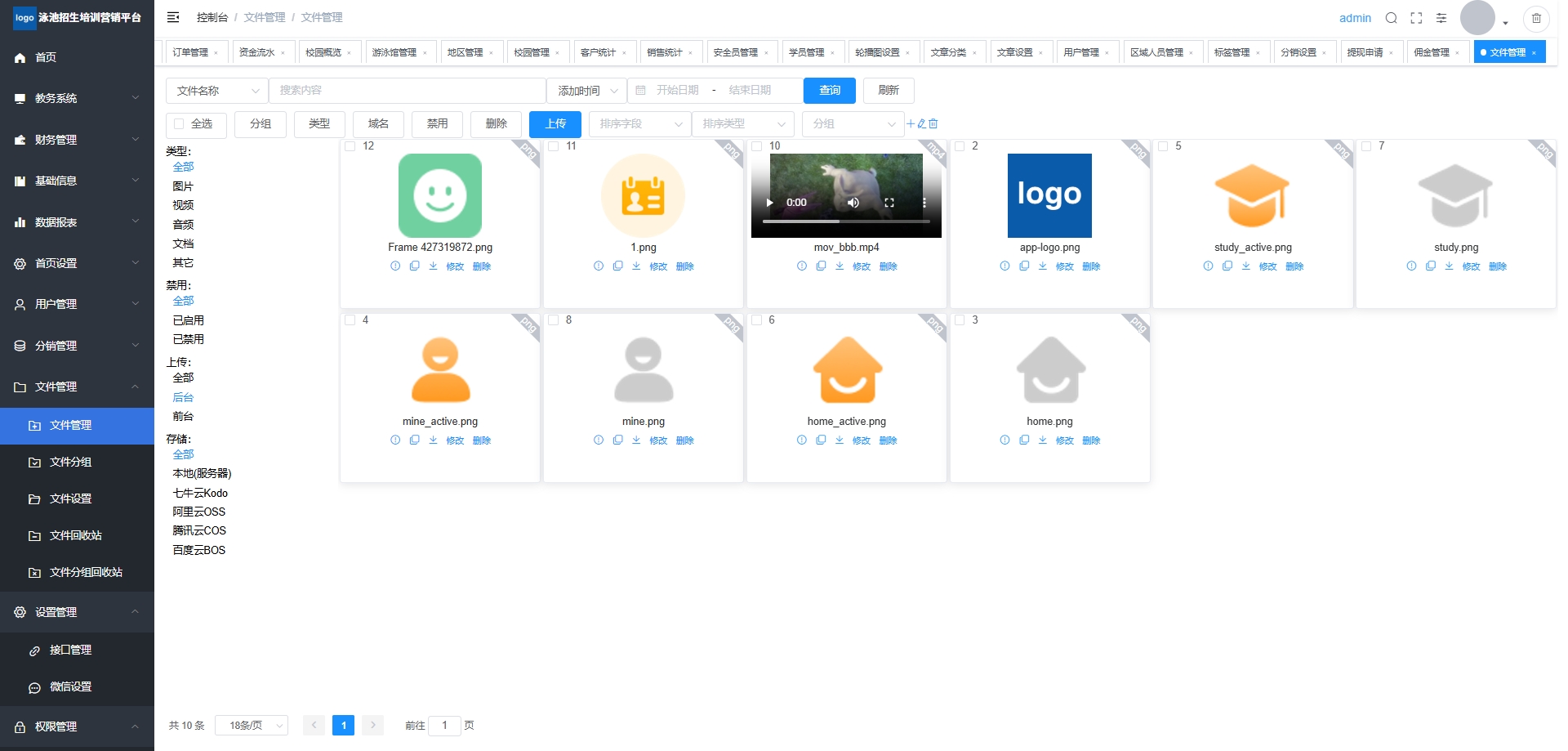Screen dimensions: 1568x751
Task: Copy link of home_active.png
Action: pyautogui.click(x=821, y=440)
